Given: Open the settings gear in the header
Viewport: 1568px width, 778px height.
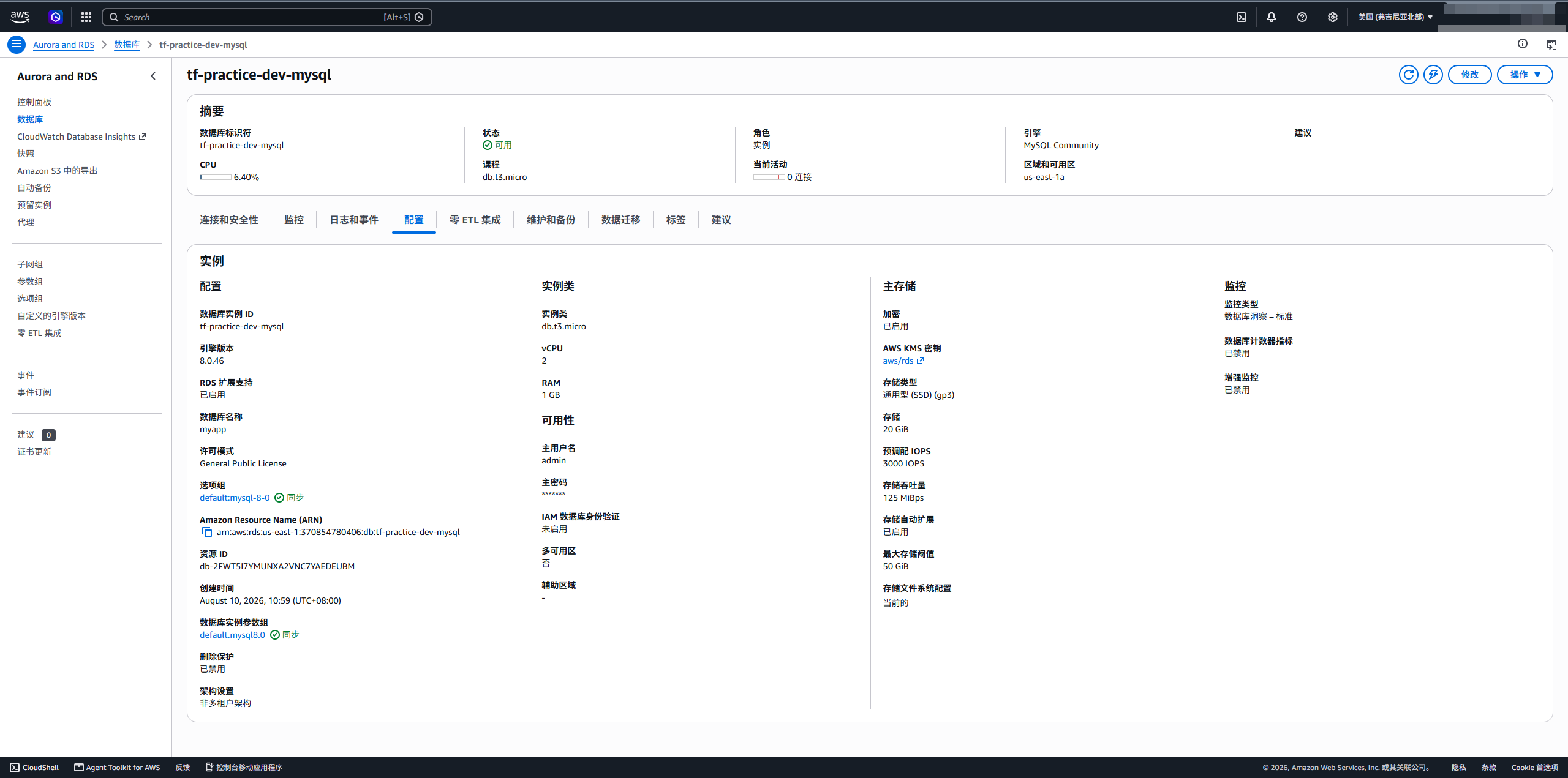Looking at the screenshot, I should (x=1333, y=17).
